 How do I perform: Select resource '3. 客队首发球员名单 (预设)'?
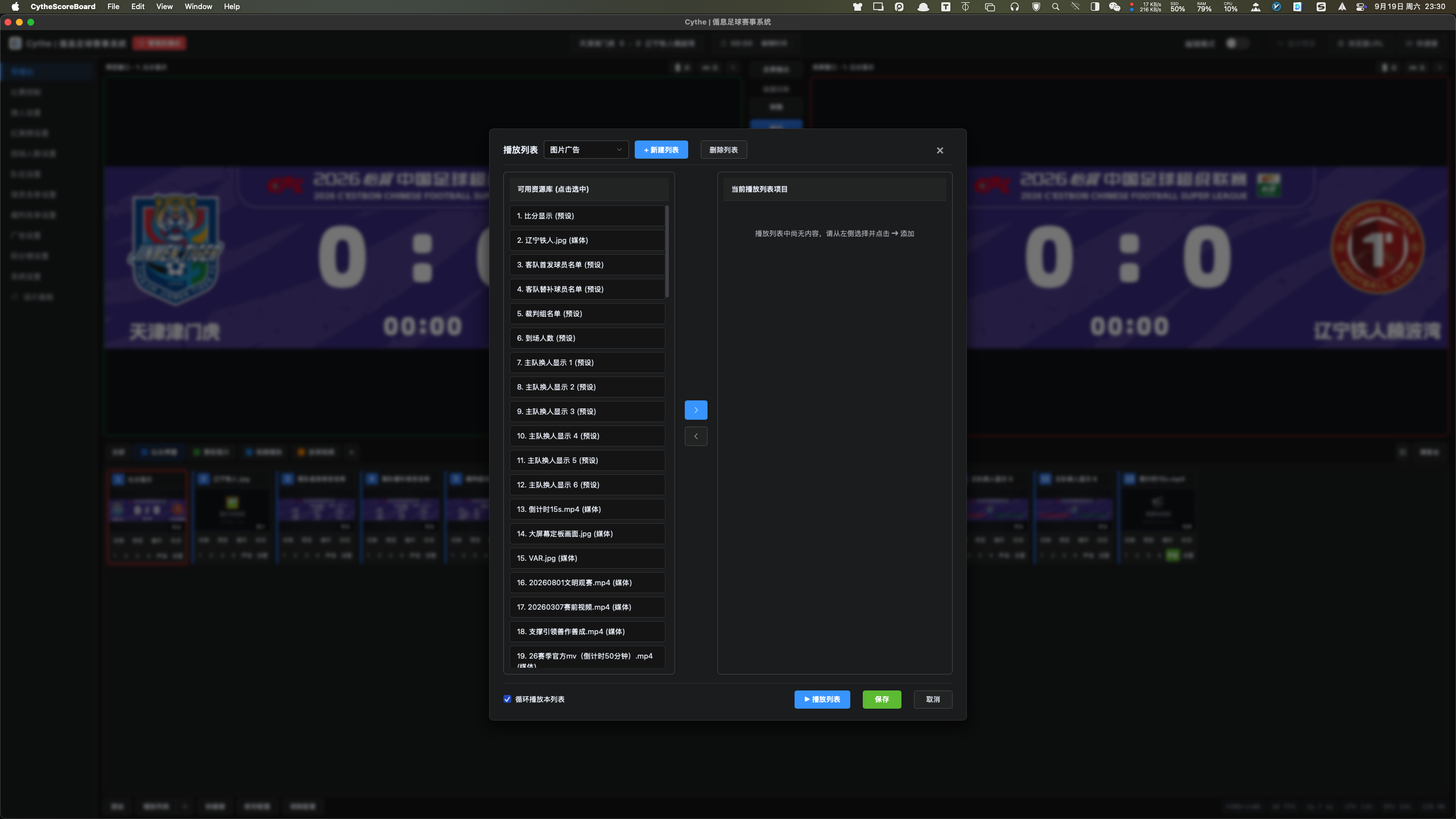click(x=587, y=264)
